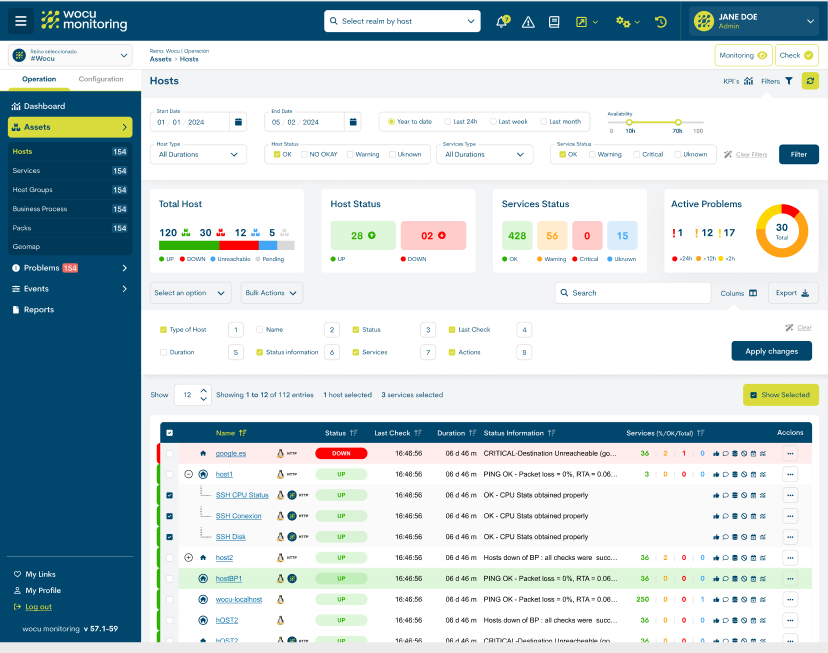This screenshot has height=653, width=828.
Task: Click the history clock icon
Action: coord(661,22)
